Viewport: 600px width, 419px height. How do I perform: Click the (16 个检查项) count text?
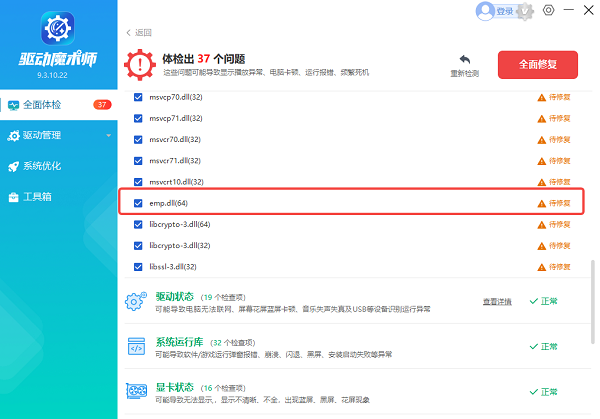[223, 388]
